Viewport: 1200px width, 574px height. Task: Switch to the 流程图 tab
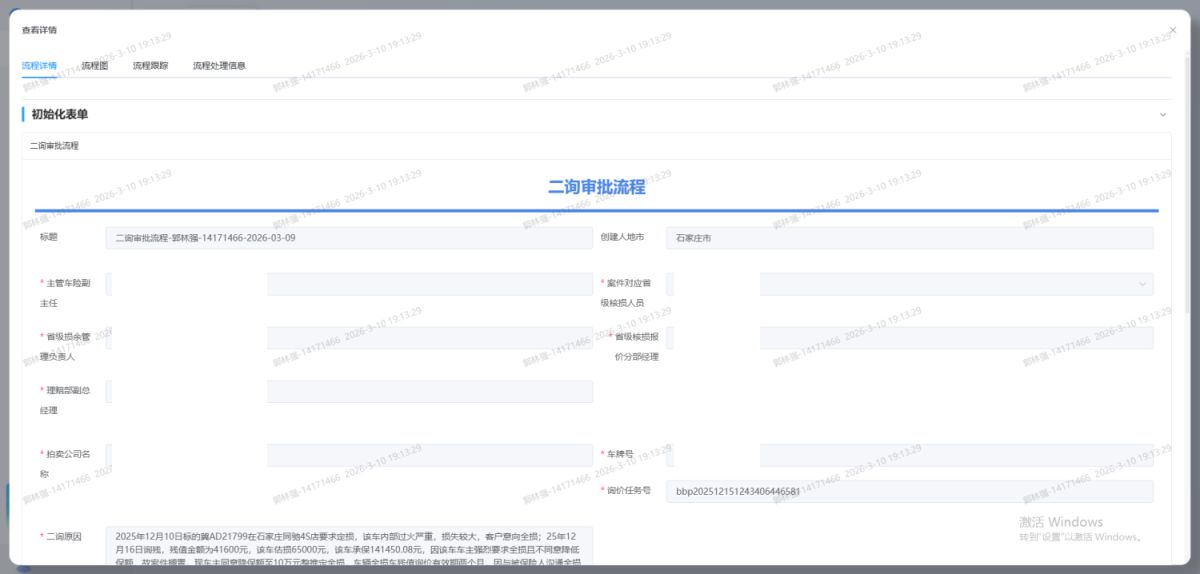click(95, 66)
